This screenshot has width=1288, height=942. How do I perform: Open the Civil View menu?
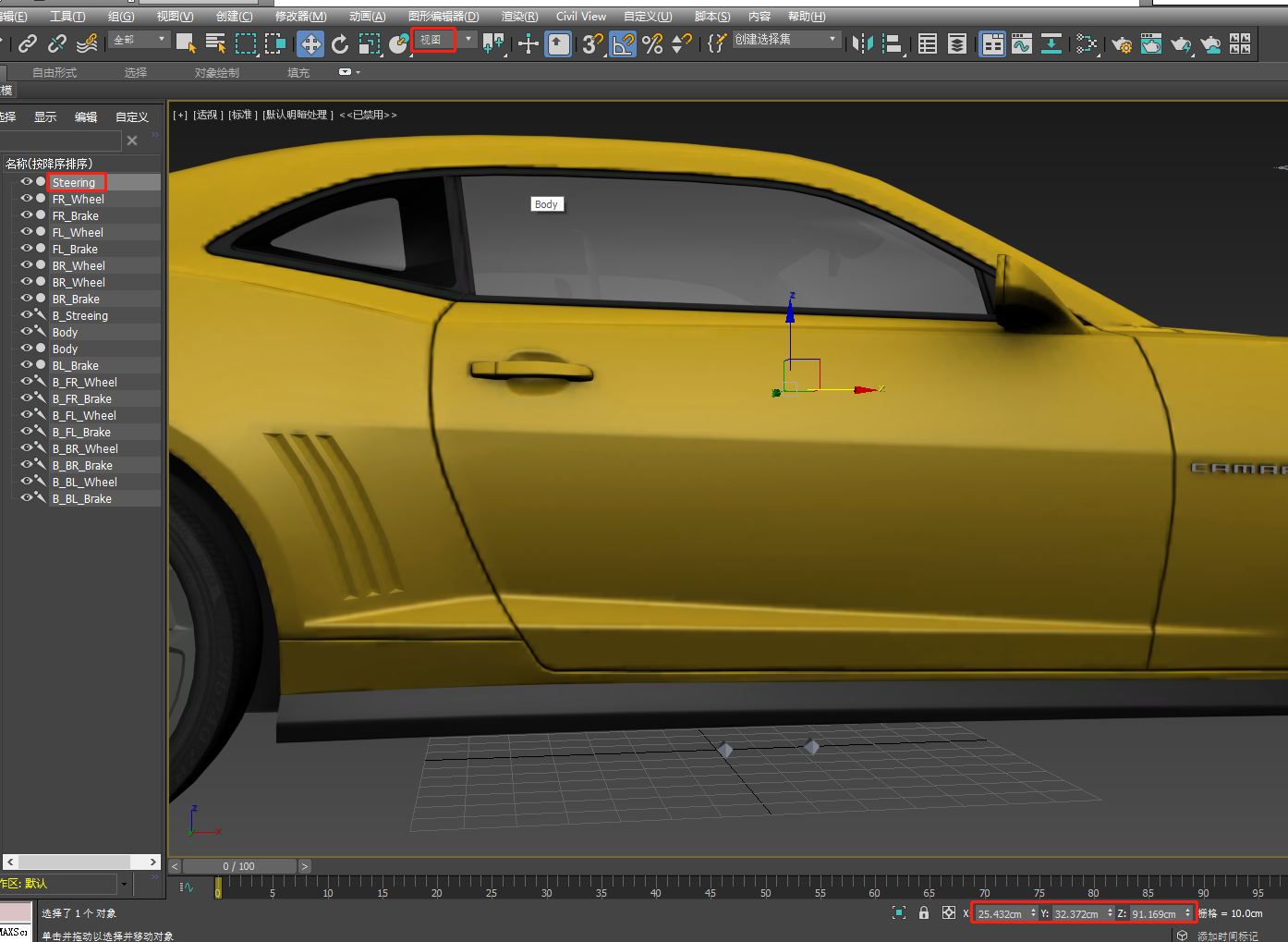(x=580, y=17)
